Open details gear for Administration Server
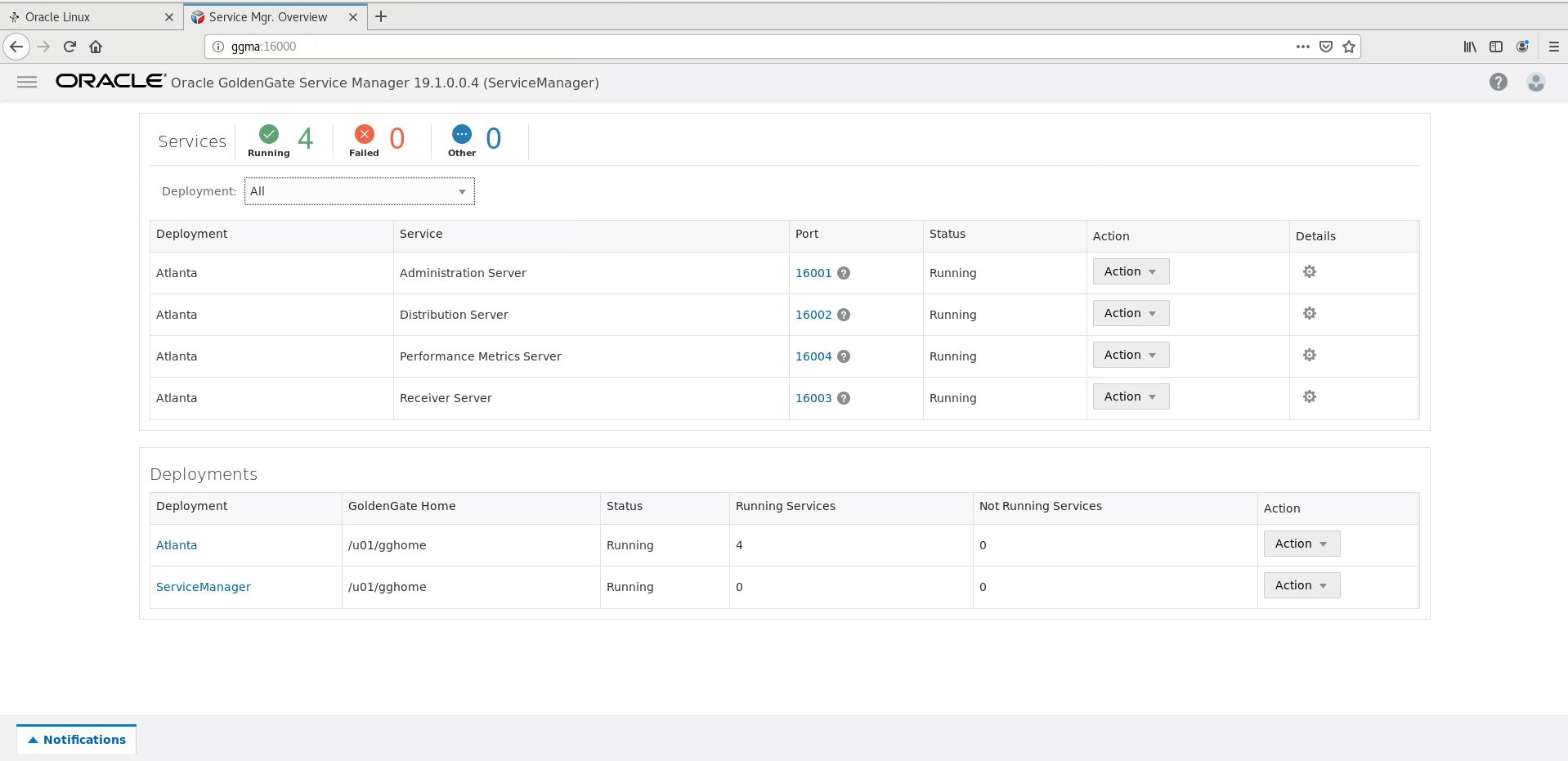The width and height of the screenshot is (1568, 761). tap(1309, 271)
